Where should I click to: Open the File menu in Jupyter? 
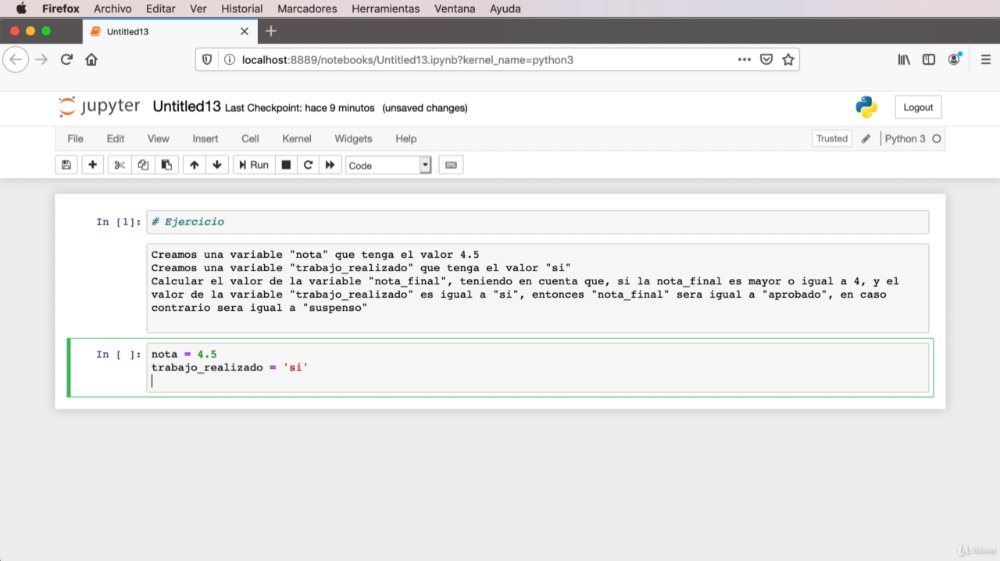[75, 138]
